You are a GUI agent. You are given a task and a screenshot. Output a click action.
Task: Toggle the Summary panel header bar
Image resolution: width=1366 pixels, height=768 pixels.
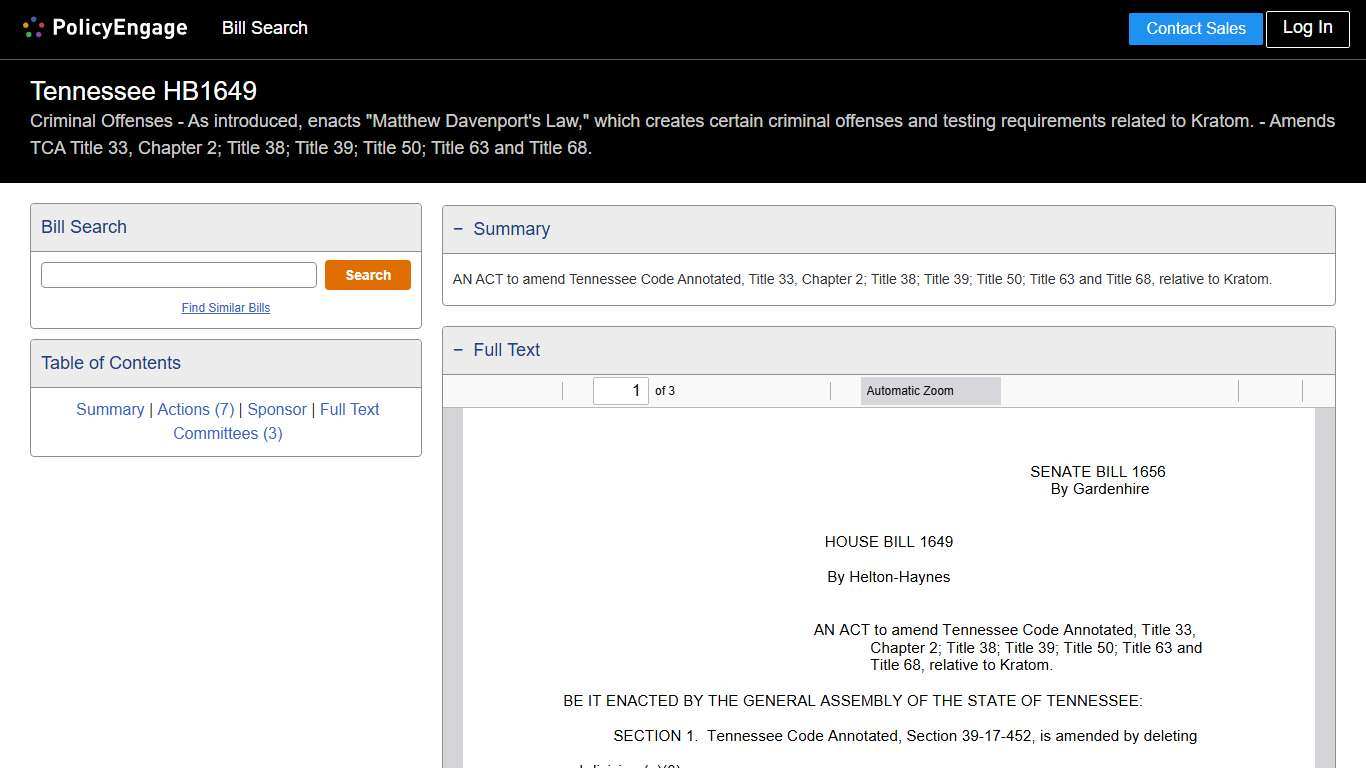tap(888, 229)
